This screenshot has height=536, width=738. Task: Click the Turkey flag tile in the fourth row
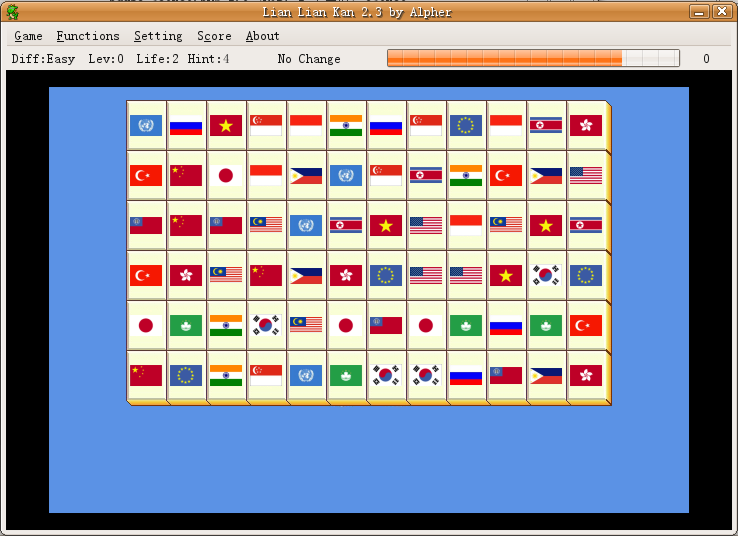coord(146,275)
